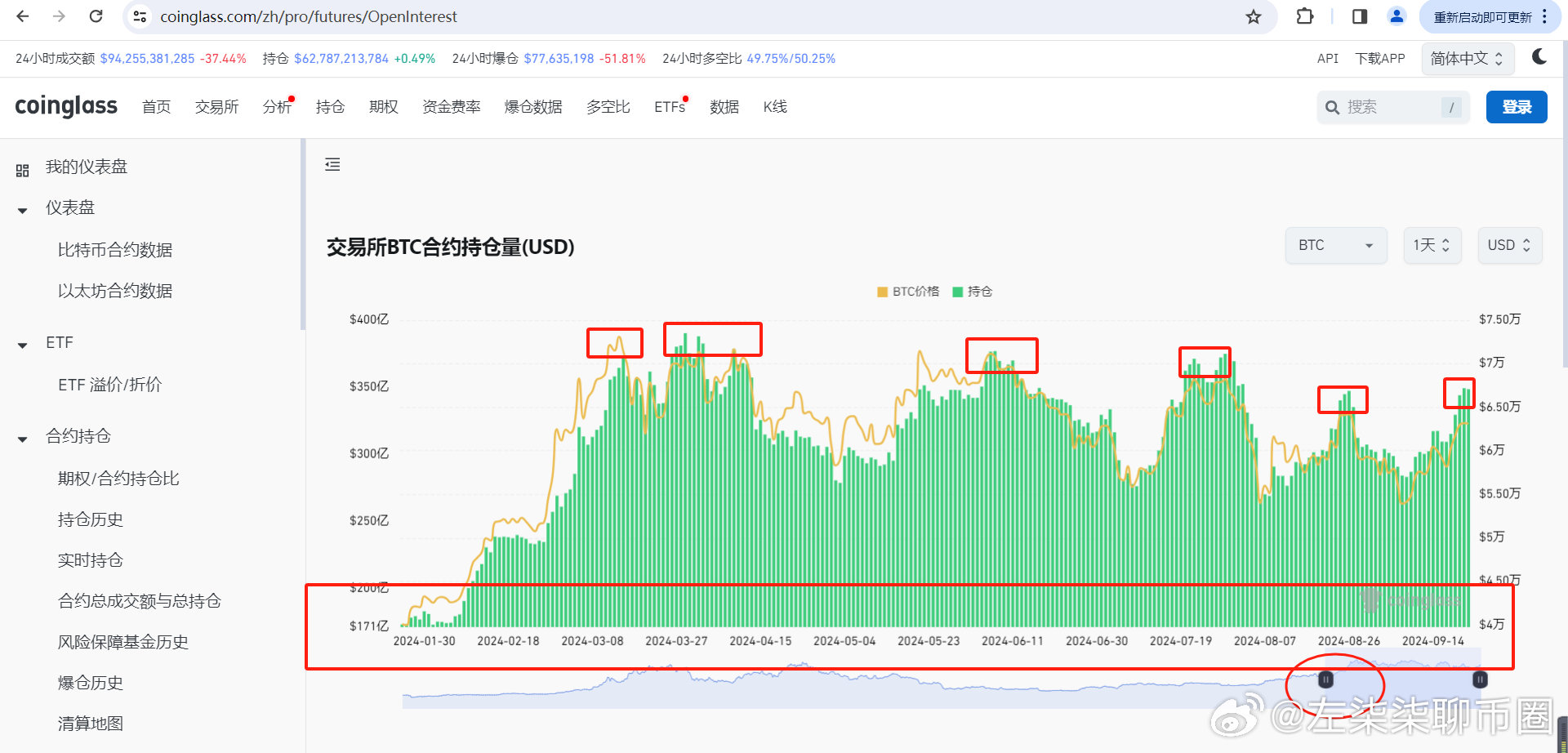
Task: View site information icon in address bar
Action: [x=140, y=16]
